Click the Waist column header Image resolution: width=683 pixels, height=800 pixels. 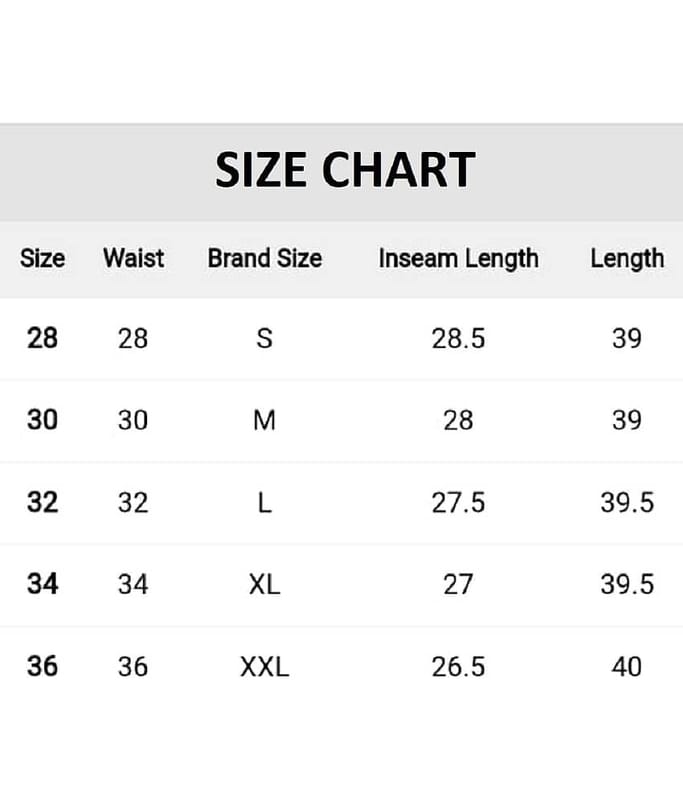pos(133,258)
